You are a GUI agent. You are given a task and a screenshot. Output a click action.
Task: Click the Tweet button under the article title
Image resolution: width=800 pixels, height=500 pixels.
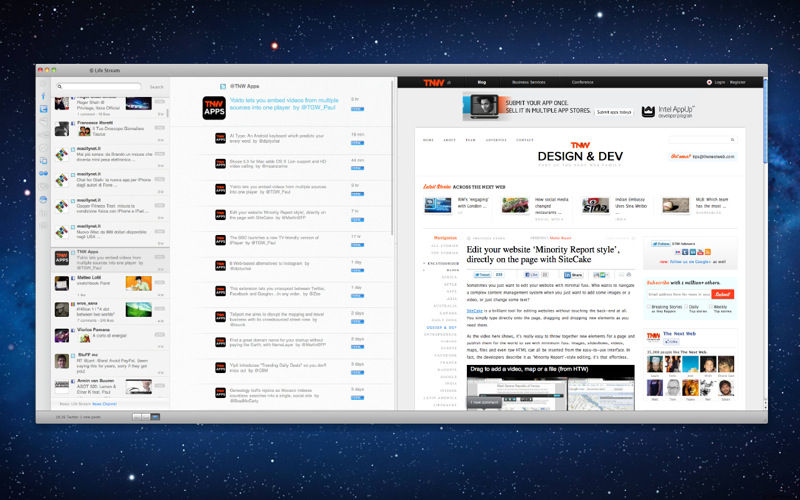point(483,275)
